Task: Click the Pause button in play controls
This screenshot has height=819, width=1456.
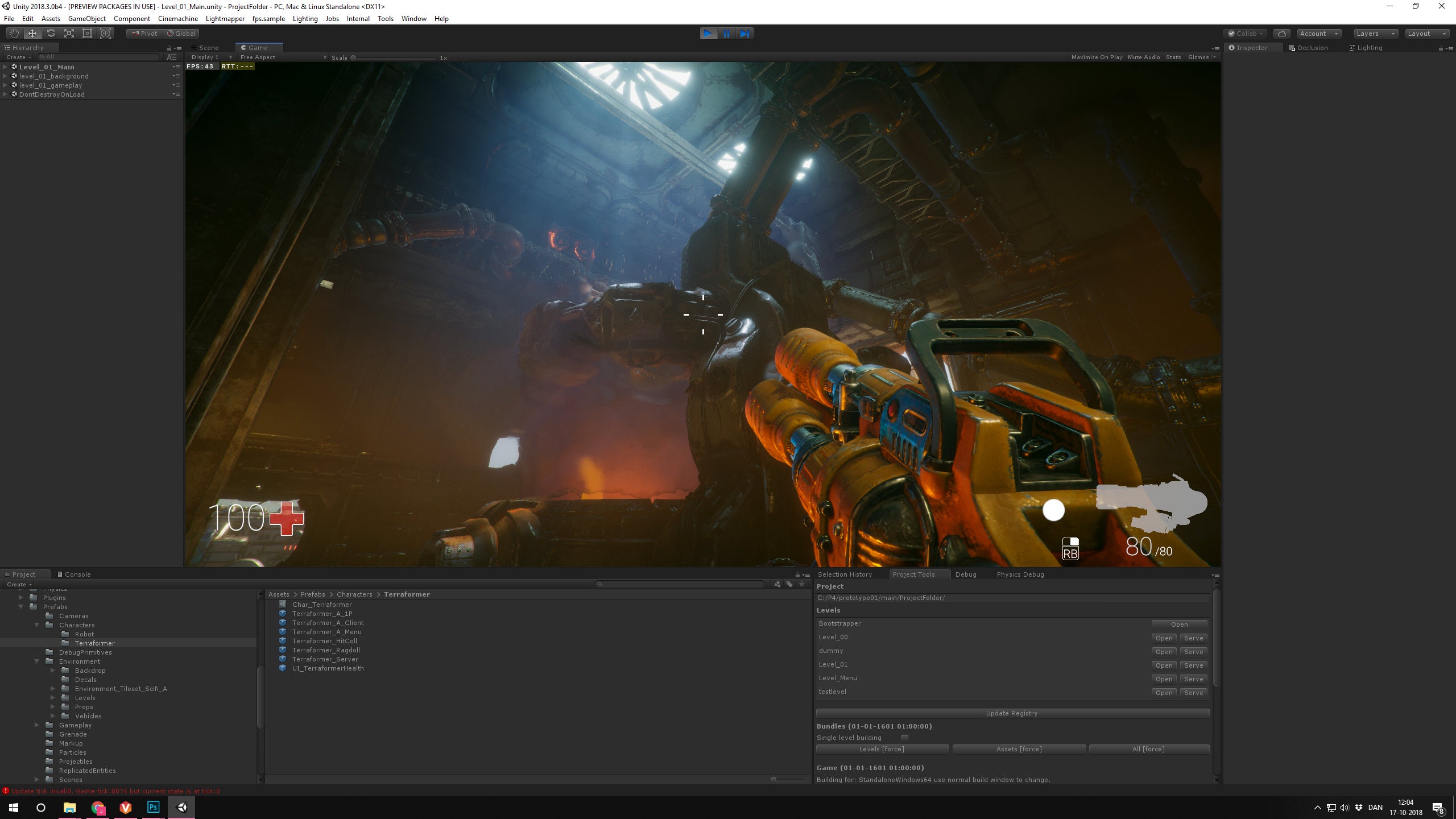Action: 726,34
